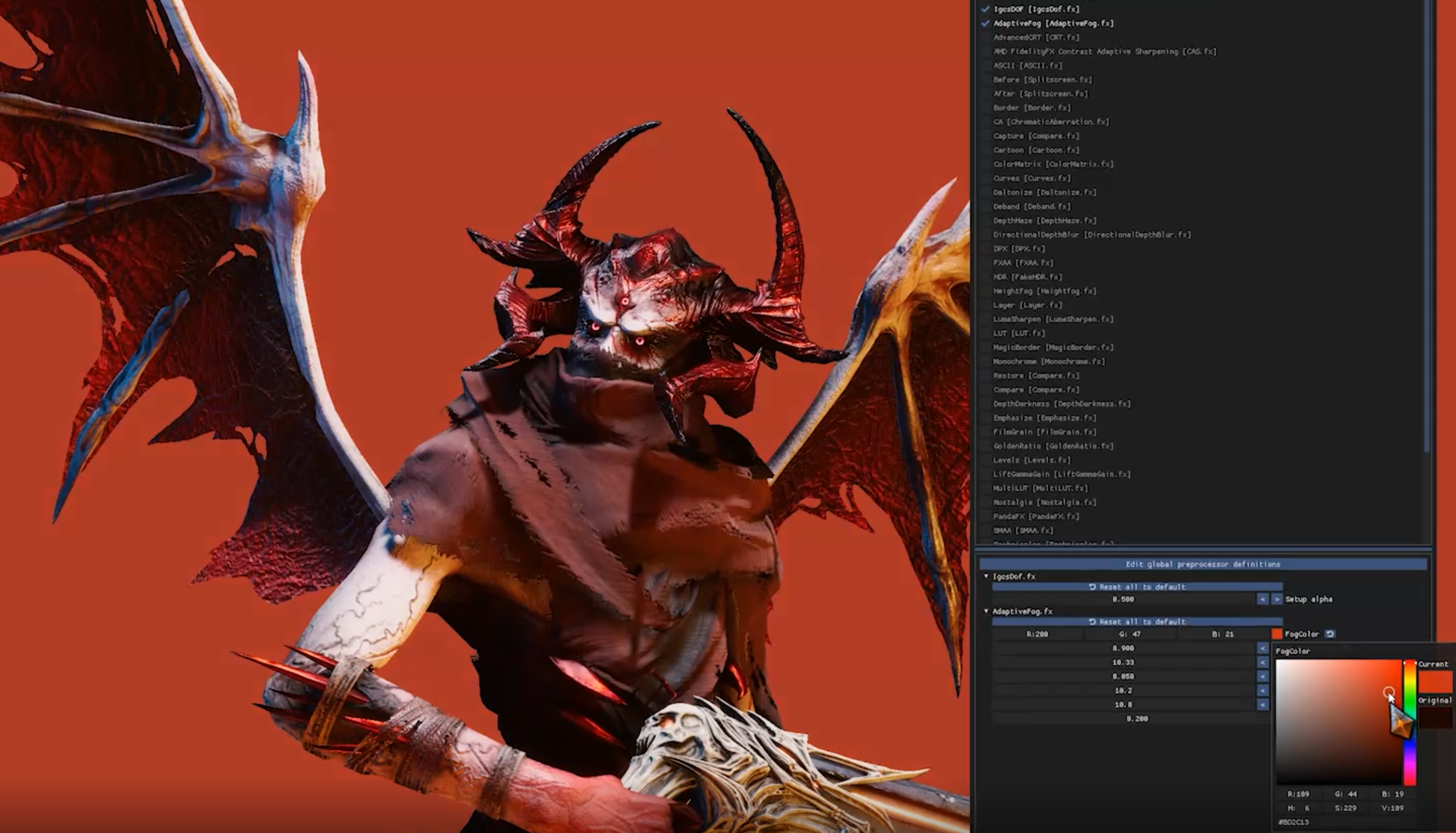
Task: Reset all AdaptiveFog.fx settings to default
Action: point(1137,622)
